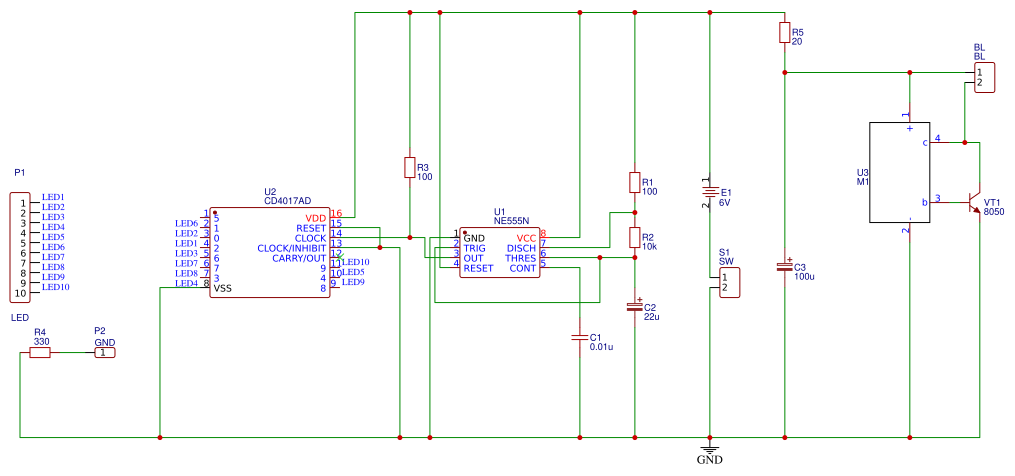Screen dimensions: 1015x476
Task: Click the TRIG pin label on U1
Action: (x=474, y=248)
